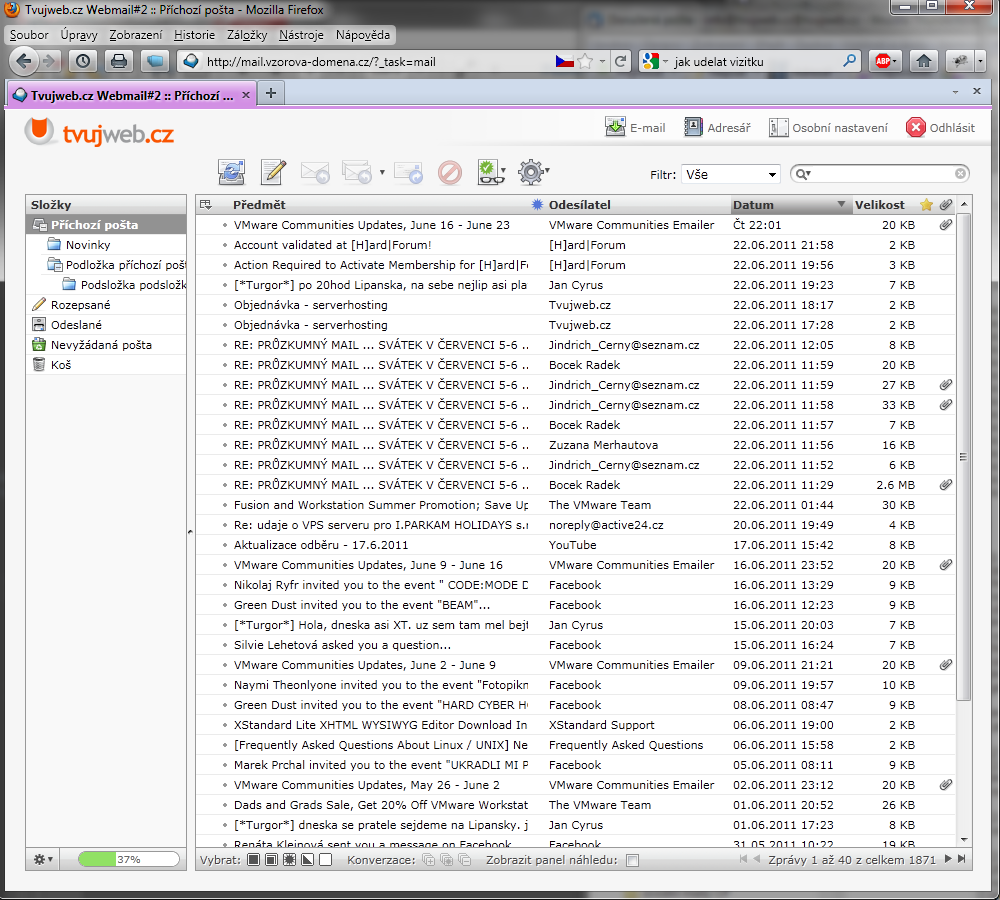Open the Nástroje menu
The image size is (1000, 900).
(301, 35)
